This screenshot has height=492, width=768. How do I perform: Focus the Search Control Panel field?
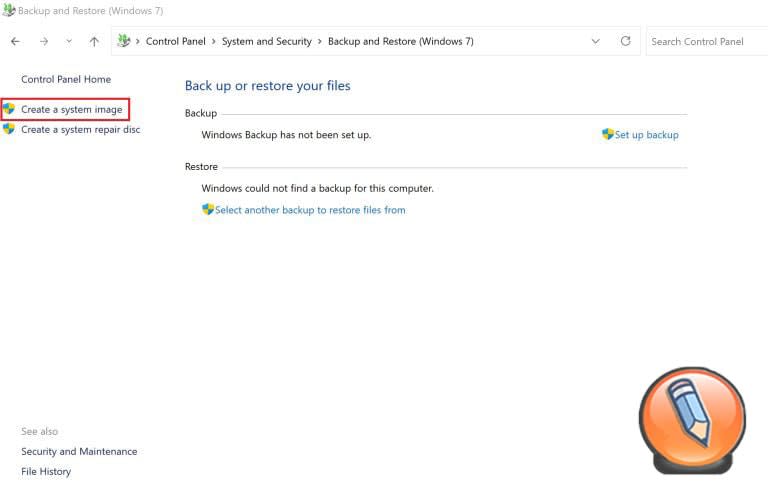707,42
